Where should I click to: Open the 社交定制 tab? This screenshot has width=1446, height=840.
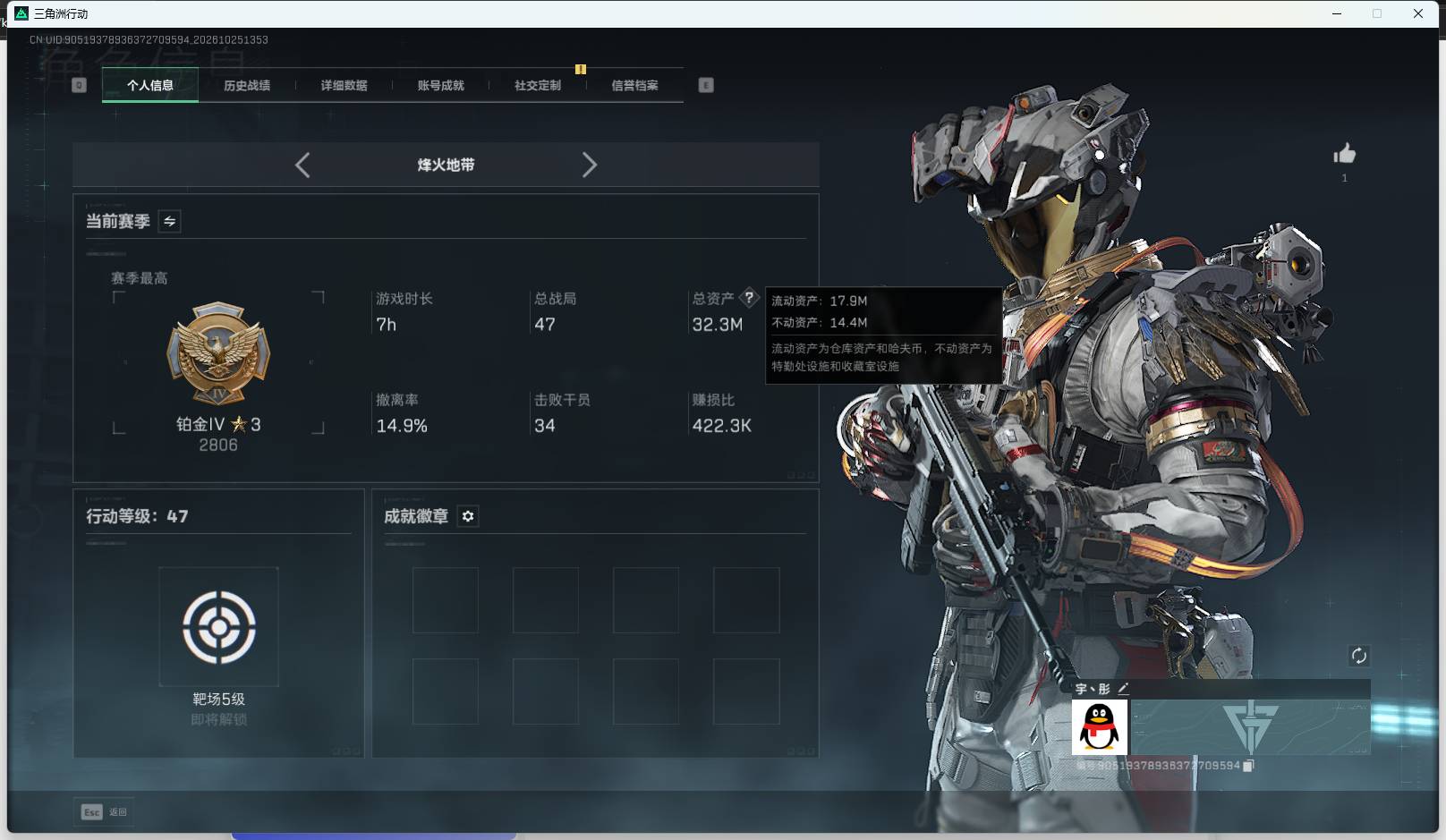[x=538, y=86]
